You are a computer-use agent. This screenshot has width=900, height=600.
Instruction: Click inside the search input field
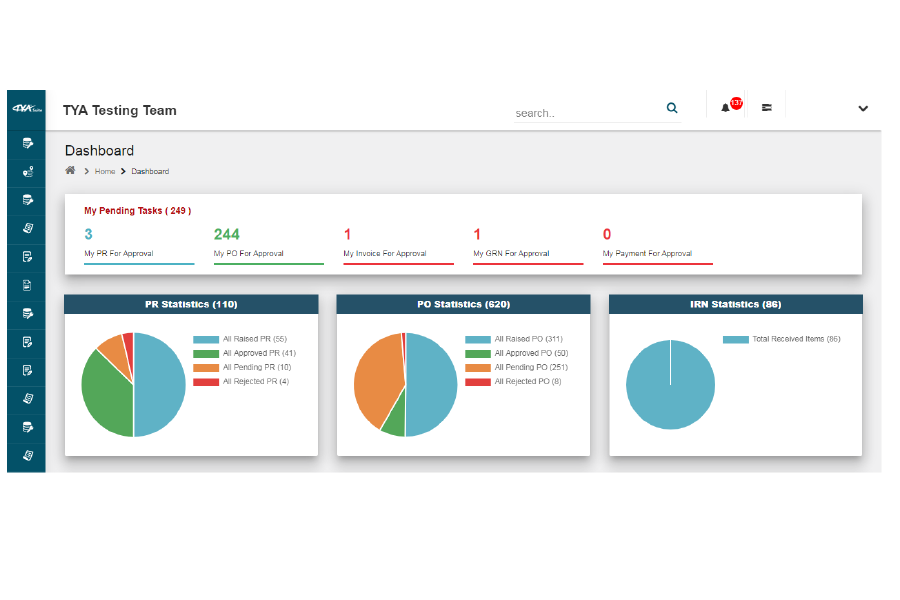588,113
